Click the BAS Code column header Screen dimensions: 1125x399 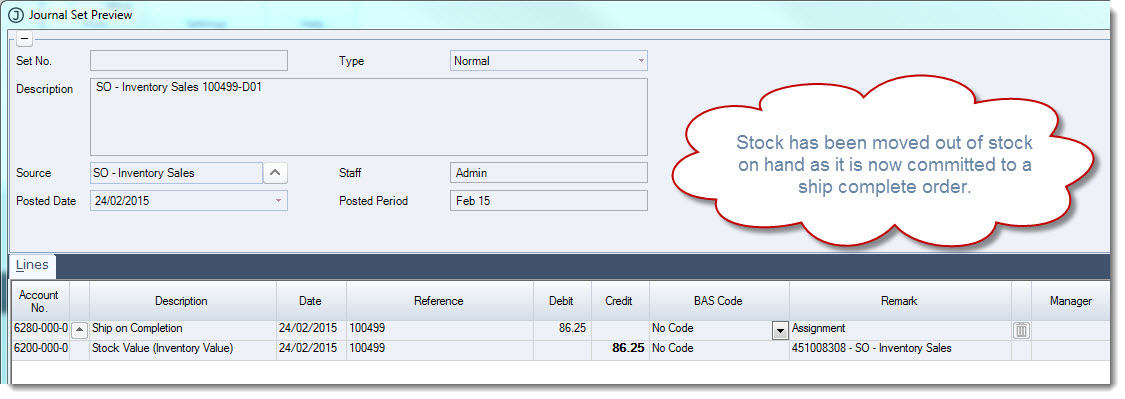pyautogui.click(x=719, y=301)
